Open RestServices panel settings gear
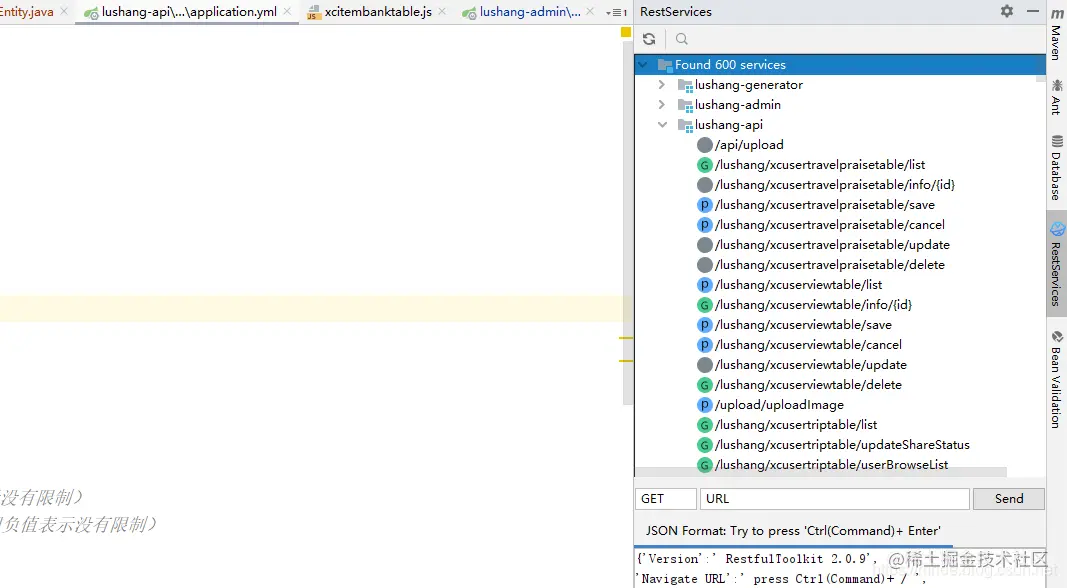Viewport: 1067px width, 588px height. 1007,11
